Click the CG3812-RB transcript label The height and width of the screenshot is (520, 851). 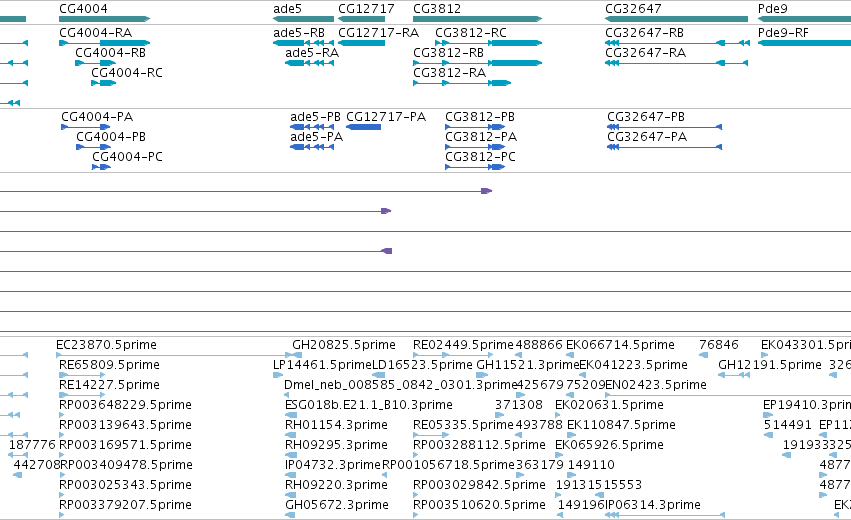point(448,53)
